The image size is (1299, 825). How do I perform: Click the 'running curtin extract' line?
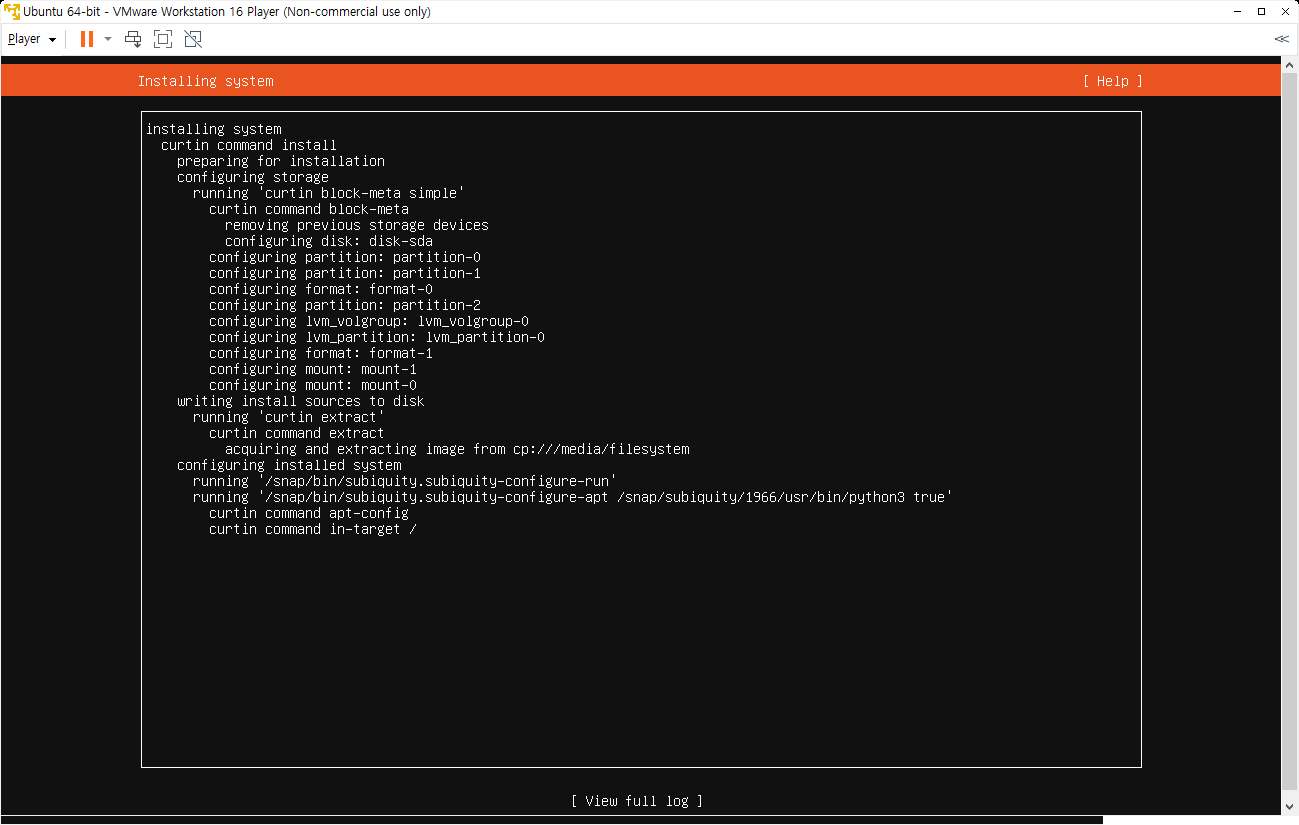click(289, 417)
